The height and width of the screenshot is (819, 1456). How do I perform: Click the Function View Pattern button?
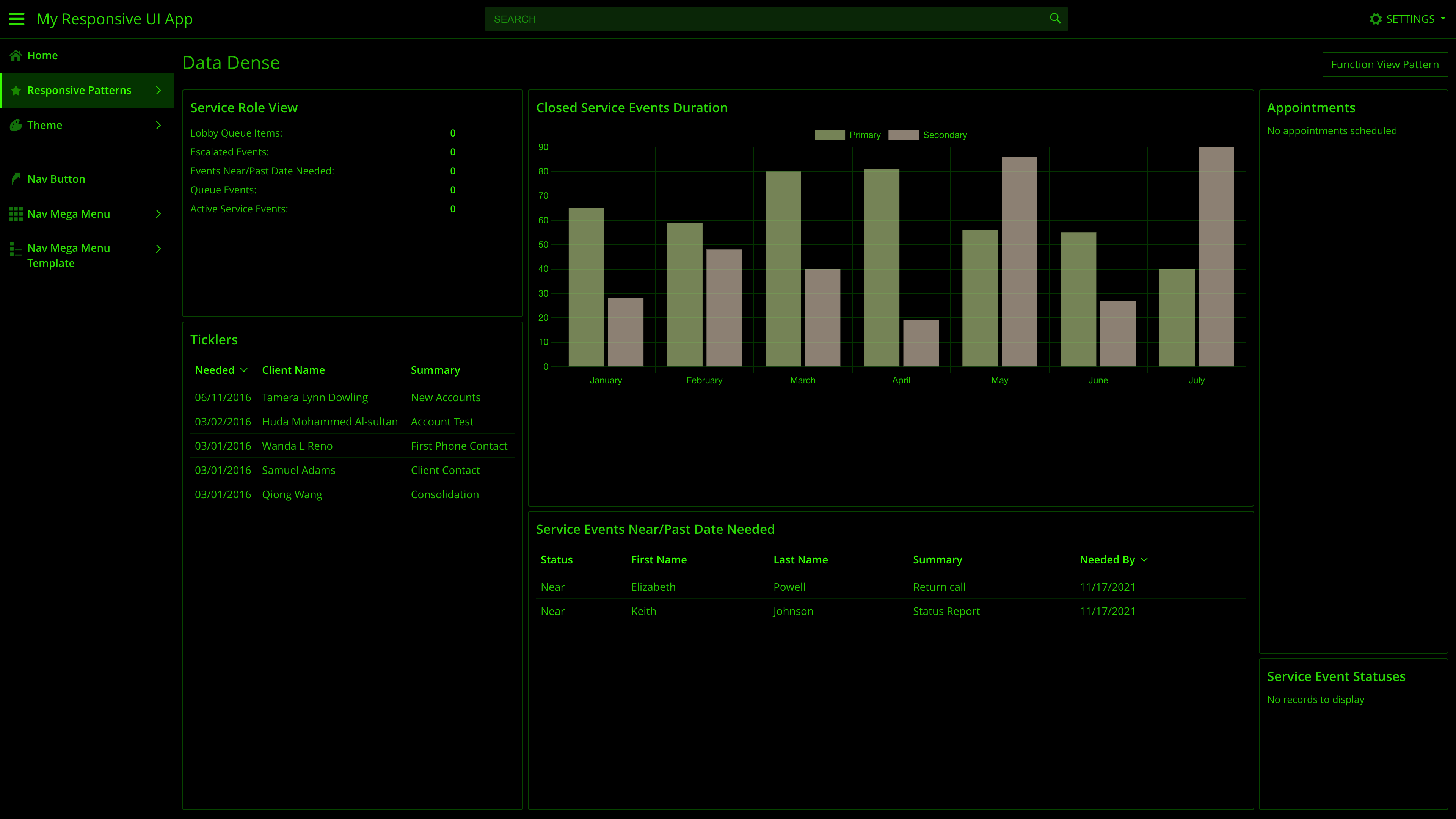(x=1384, y=64)
